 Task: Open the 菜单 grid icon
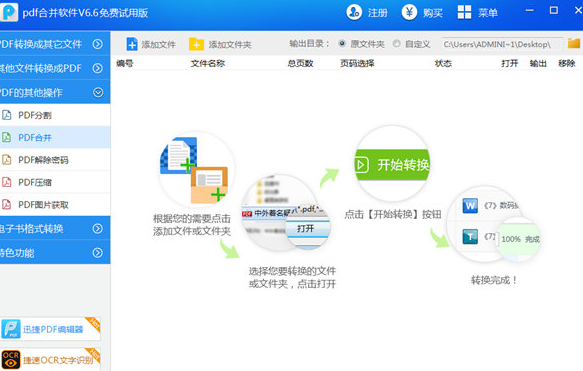tap(464, 12)
